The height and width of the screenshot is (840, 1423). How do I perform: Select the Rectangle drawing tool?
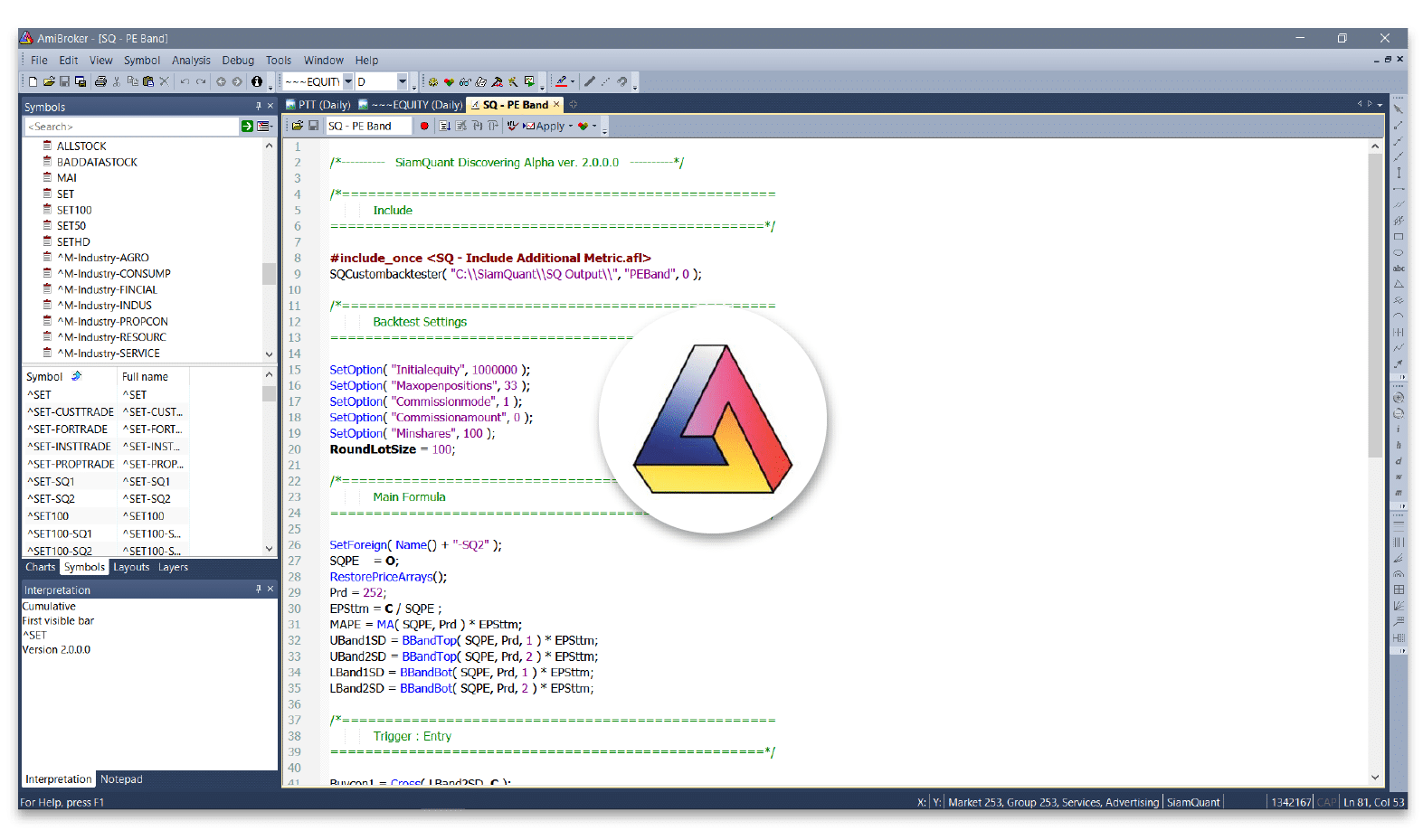1399,237
